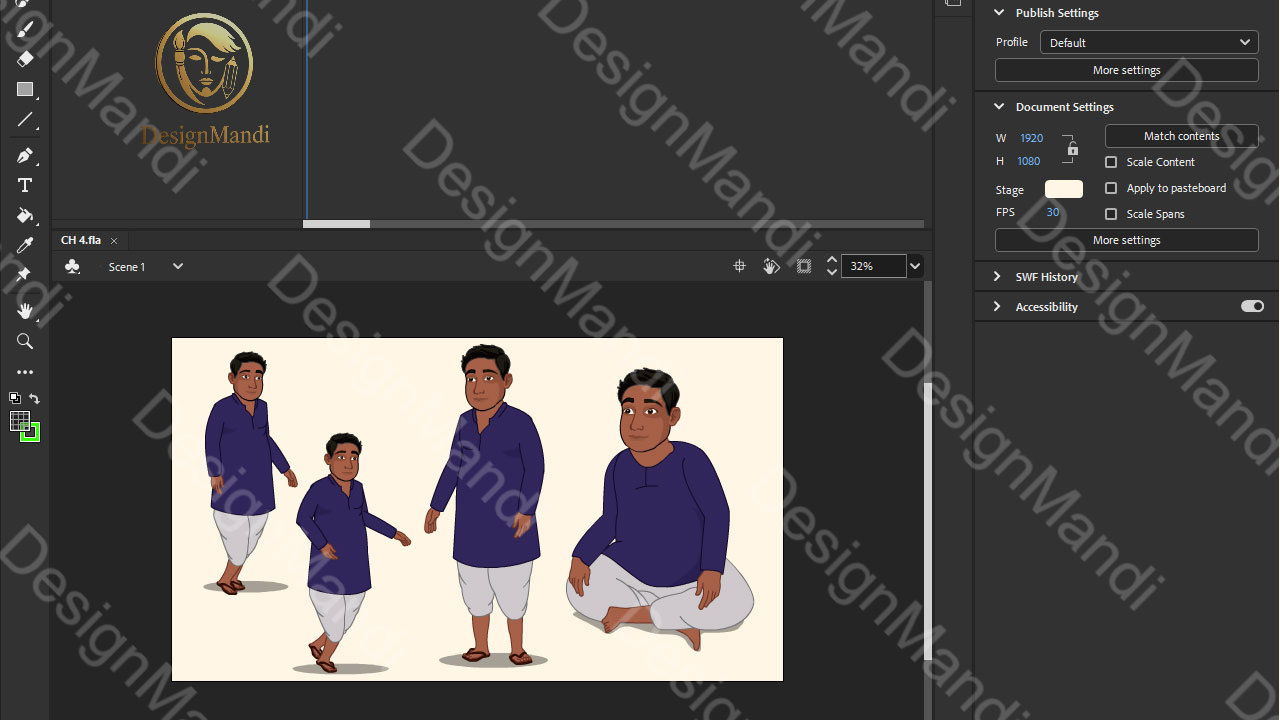
Task: Activate the Zoom tool
Action: 25,341
